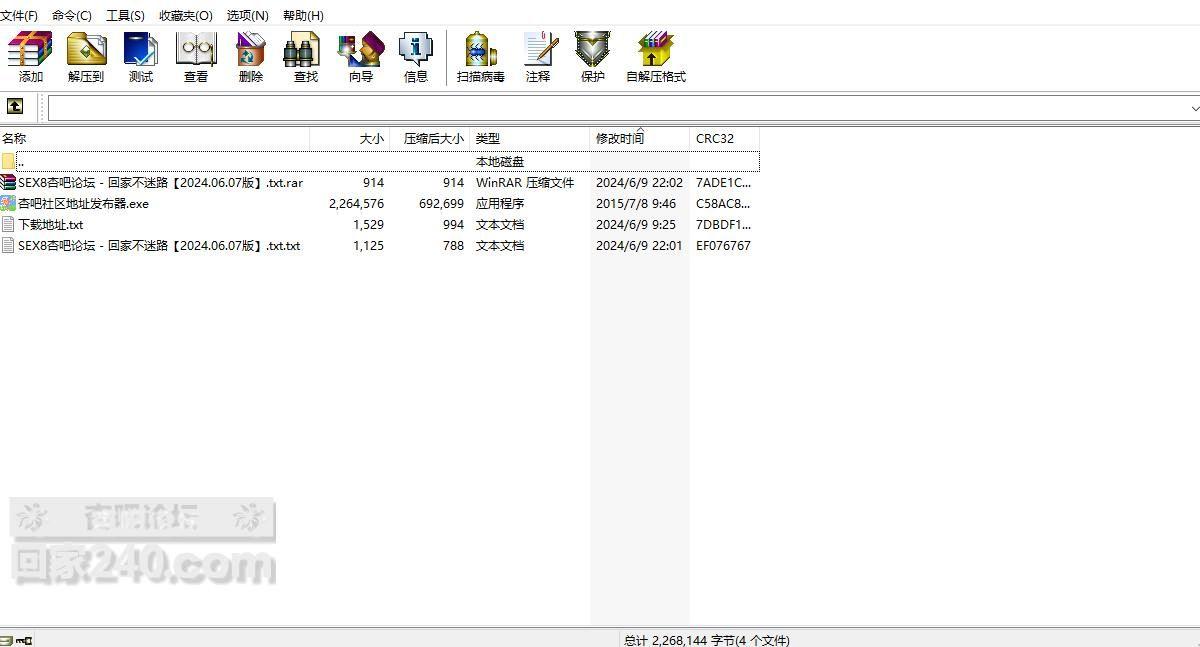Click the size value 2,264,576
This screenshot has width=1200, height=647.
coord(356,204)
